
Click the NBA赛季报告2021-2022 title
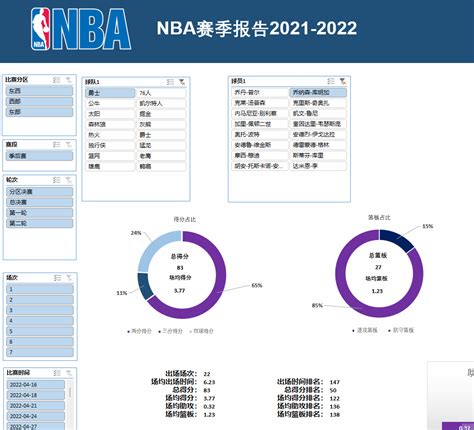[x=257, y=28]
